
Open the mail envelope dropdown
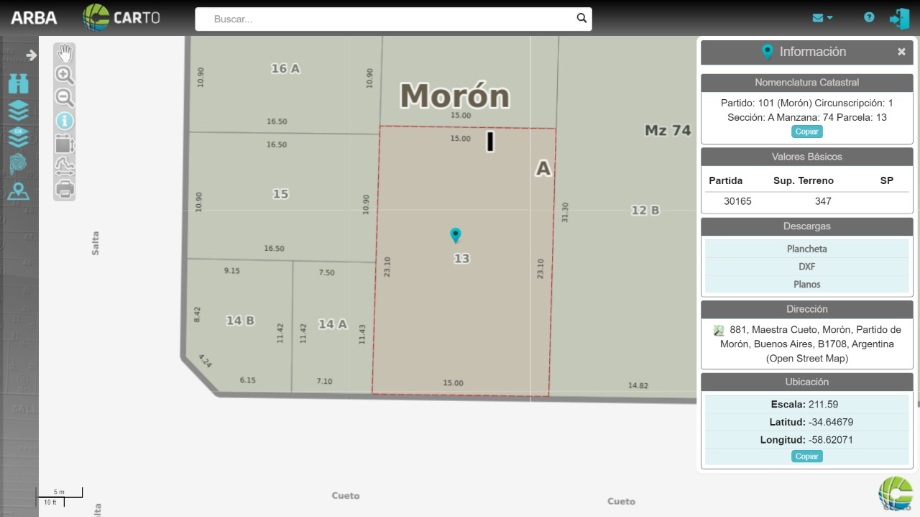coord(822,18)
